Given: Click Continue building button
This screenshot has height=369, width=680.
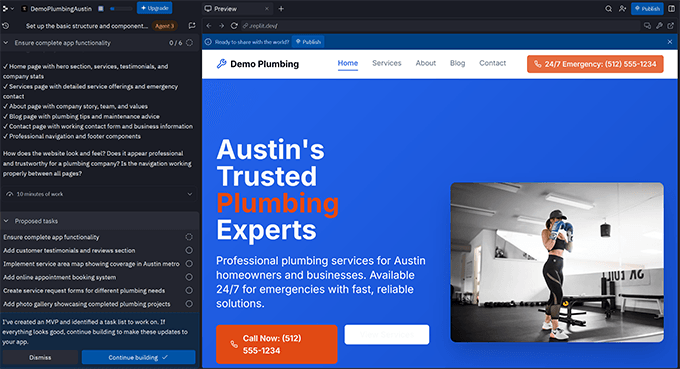Looking at the screenshot, I should 138,357.
